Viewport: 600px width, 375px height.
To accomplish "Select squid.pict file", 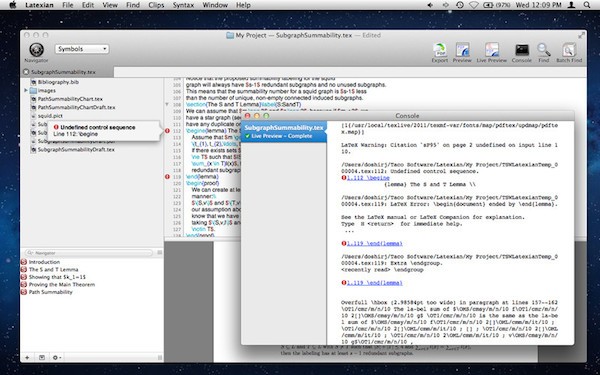I will click(x=50, y=116).
